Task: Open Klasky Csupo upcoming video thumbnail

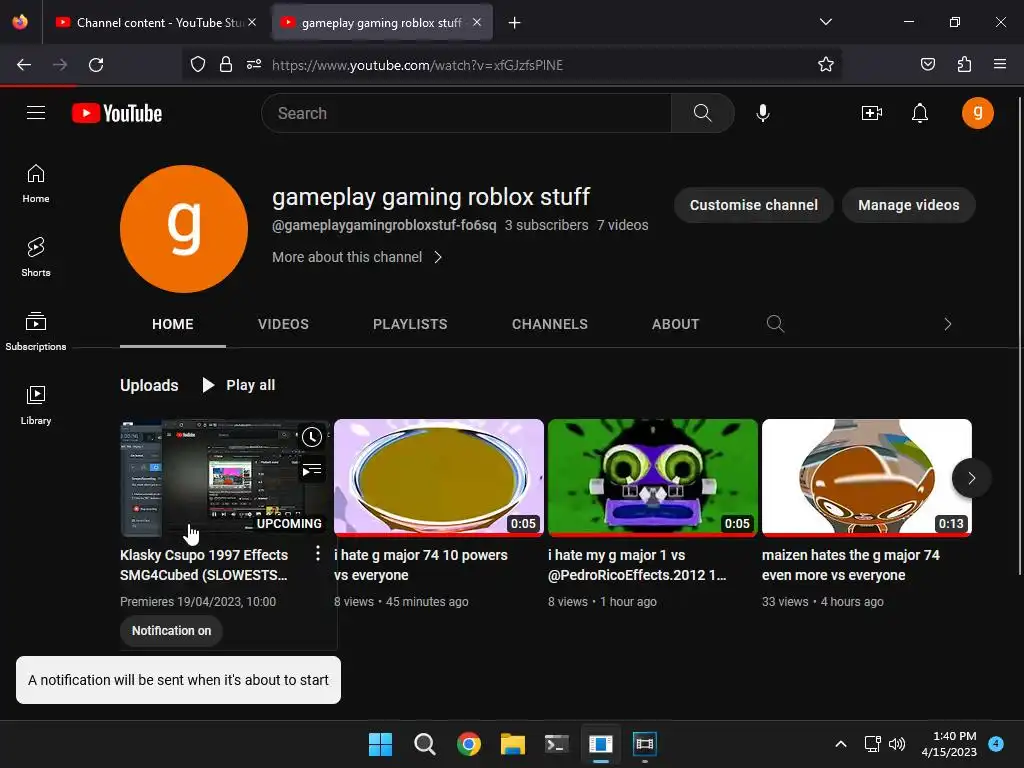Action: pyautogui.click(x=225, y=477)
